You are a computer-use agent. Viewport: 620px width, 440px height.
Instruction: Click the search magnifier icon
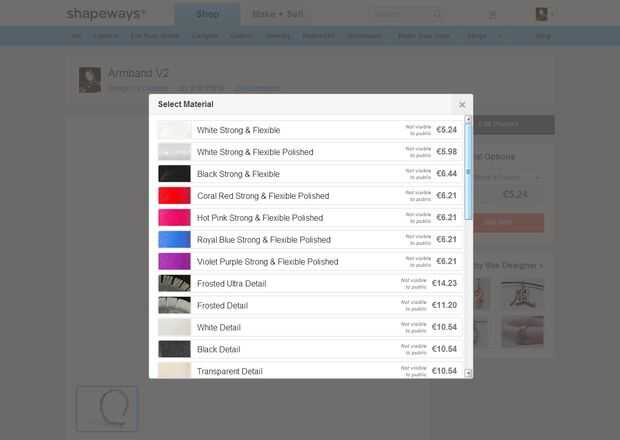coord(437,14)
